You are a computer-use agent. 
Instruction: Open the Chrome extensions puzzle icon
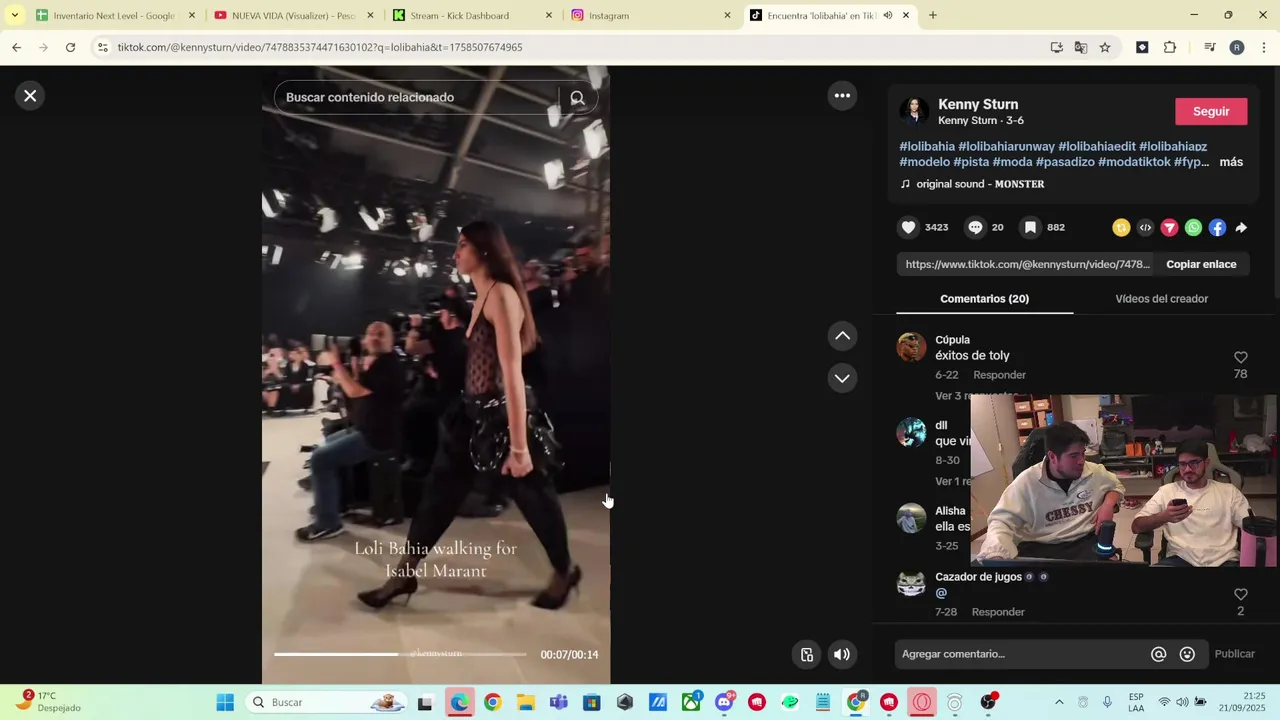point(1170,47)
